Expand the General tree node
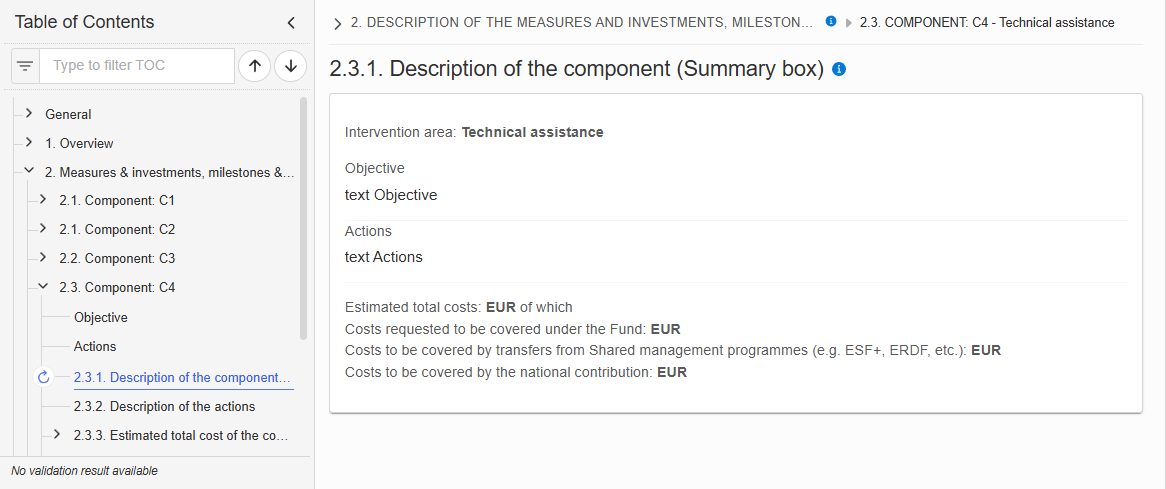 (x=29, y=114)
